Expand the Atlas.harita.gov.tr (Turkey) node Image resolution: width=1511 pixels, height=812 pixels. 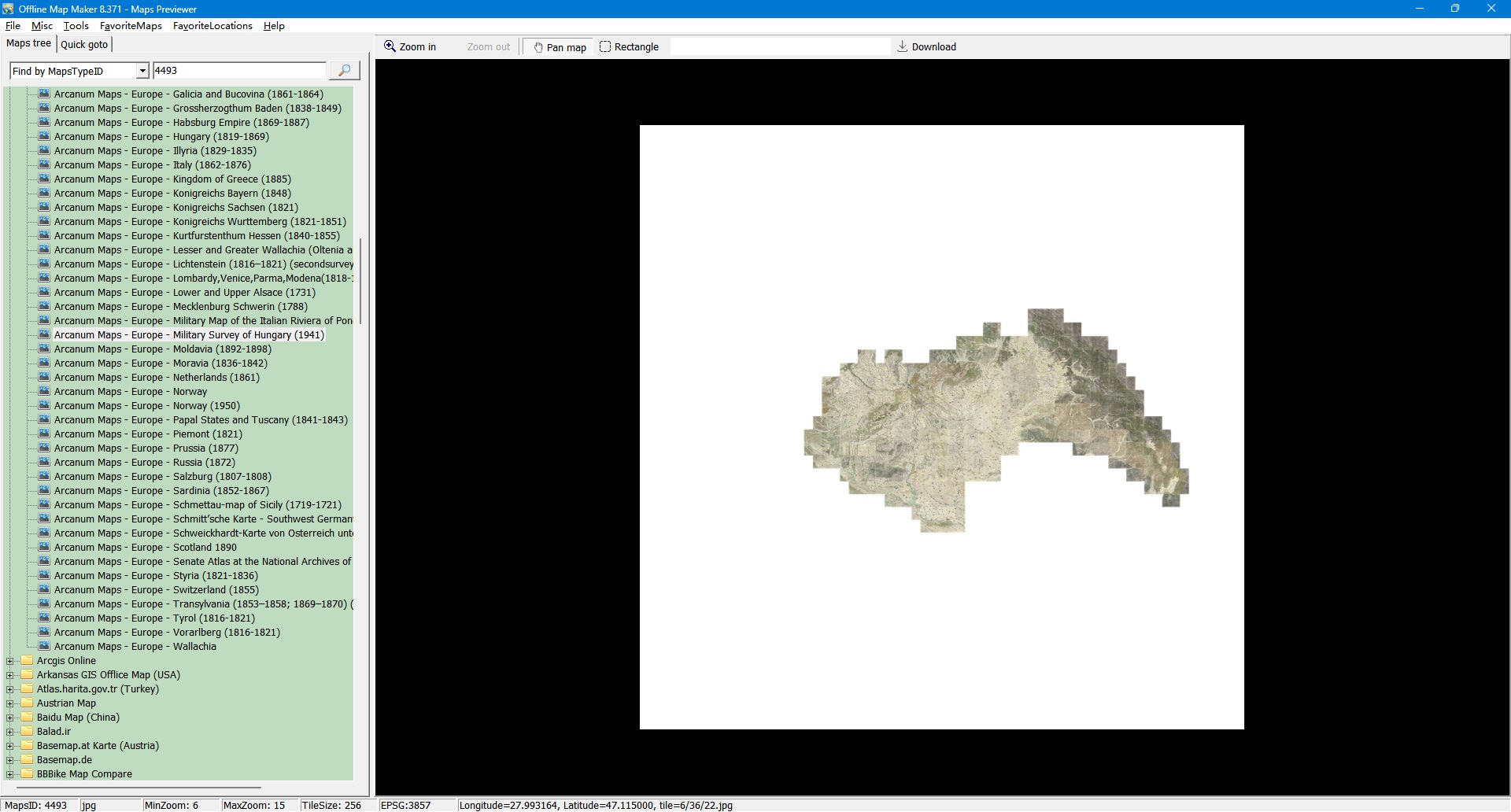click(10, 689)
